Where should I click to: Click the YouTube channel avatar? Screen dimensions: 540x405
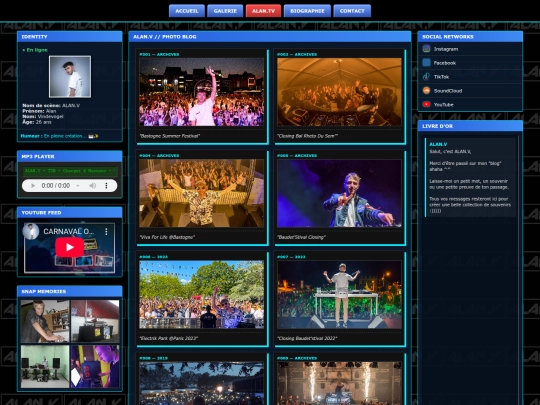point(31,231)
